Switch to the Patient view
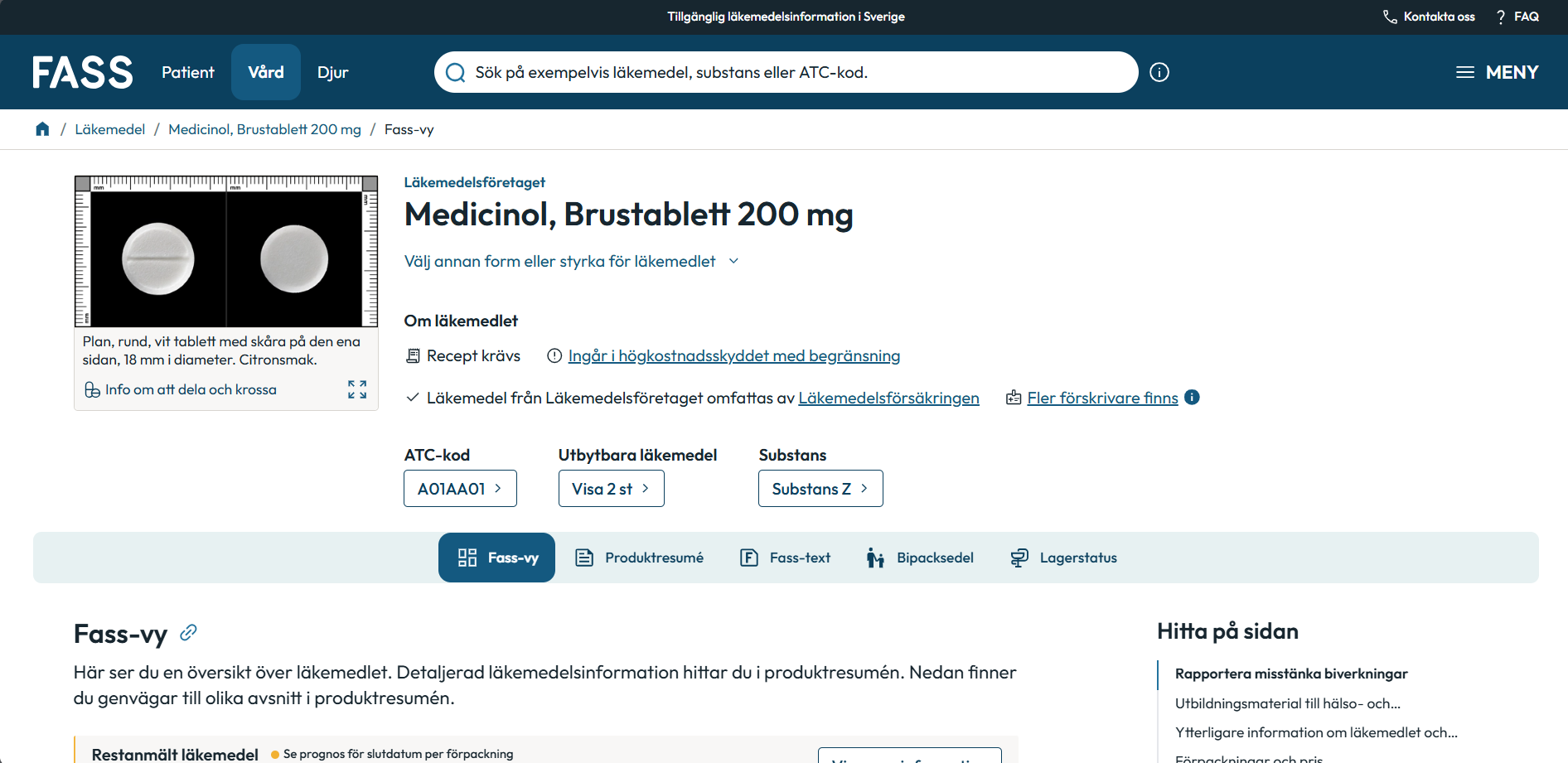1568x763 pixels. [188, 73]
